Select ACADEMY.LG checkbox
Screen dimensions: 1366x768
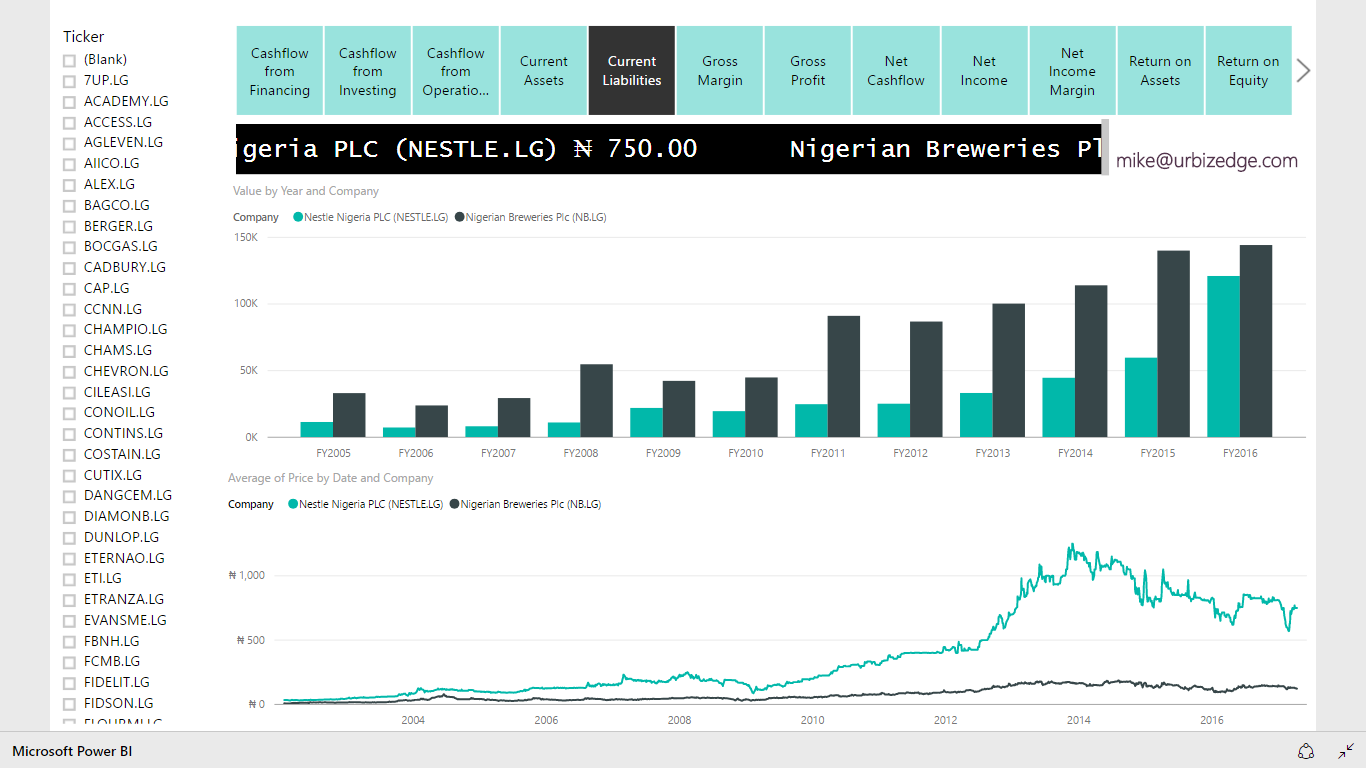tap(69, 102)
